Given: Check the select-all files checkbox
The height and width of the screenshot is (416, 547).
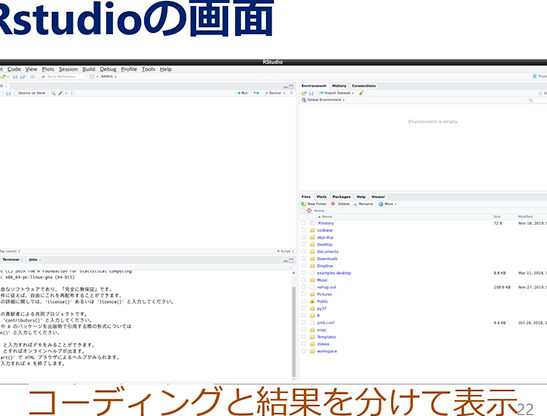Looking at the screenshot, I should click(x=303, y=211).
